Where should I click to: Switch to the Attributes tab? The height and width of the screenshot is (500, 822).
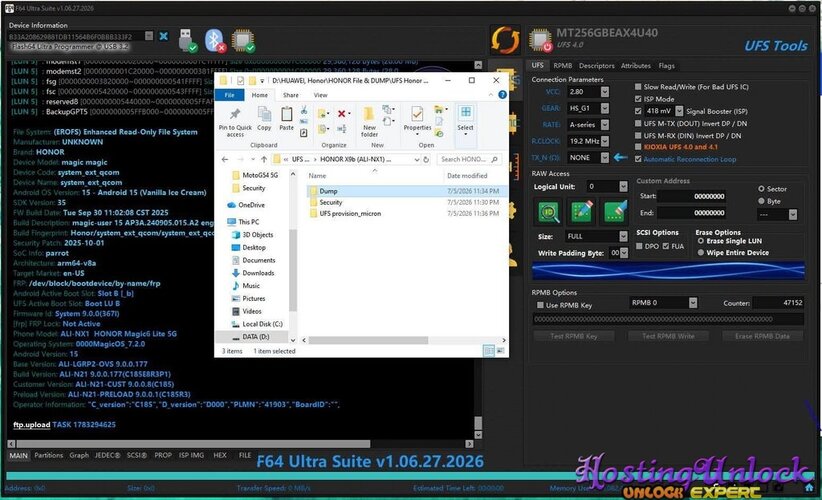635,66
